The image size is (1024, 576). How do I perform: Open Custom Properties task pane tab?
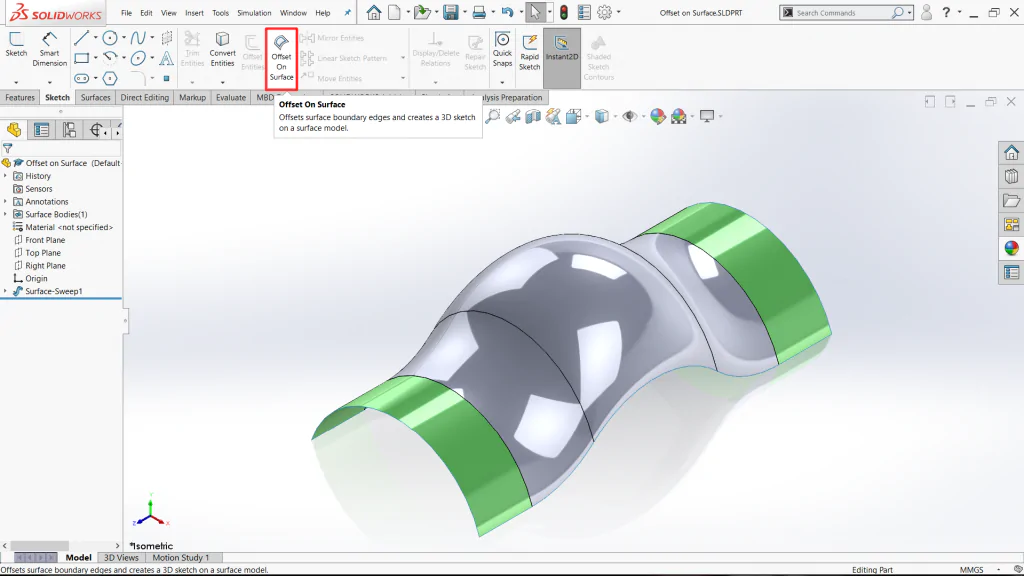tap(1012, 272)
